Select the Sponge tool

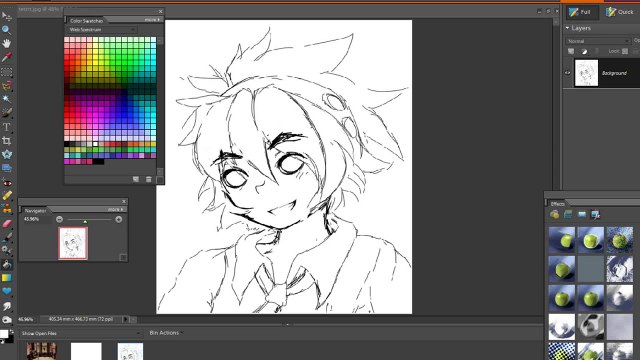(x=6, y=320)
